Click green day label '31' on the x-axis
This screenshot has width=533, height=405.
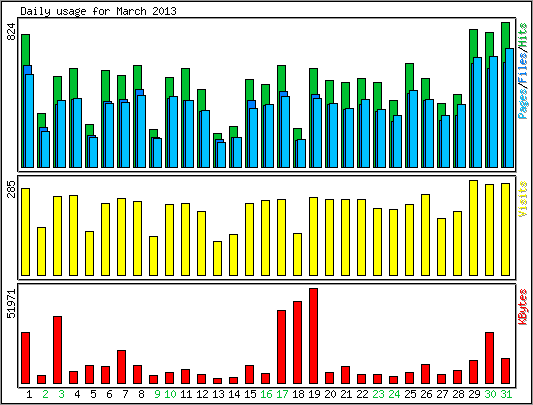pos(506,394)
